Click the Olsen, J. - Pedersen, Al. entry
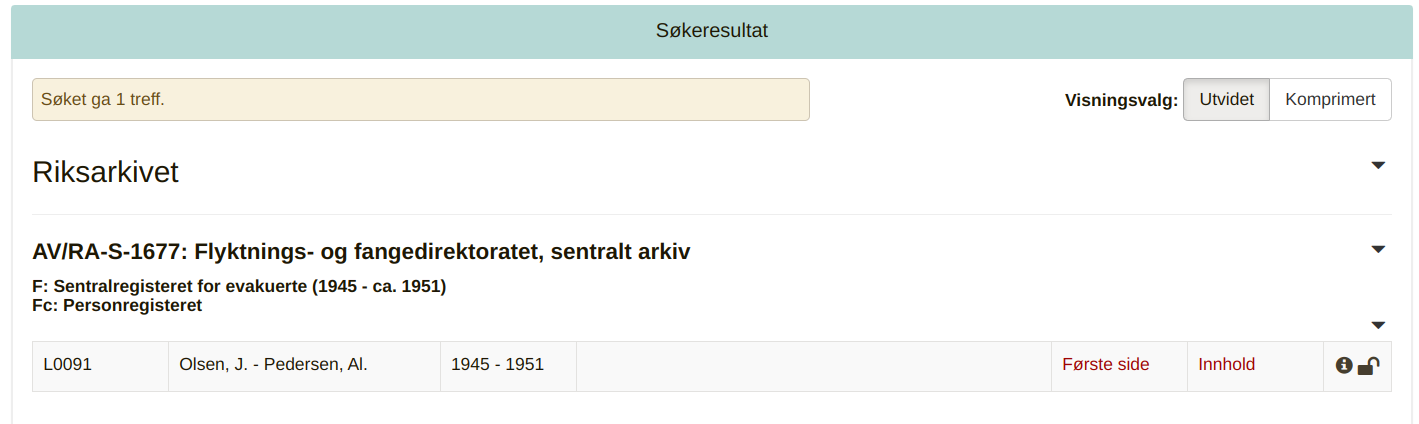The height and width of the screenshot is (424, 1419). click(273, 365)
